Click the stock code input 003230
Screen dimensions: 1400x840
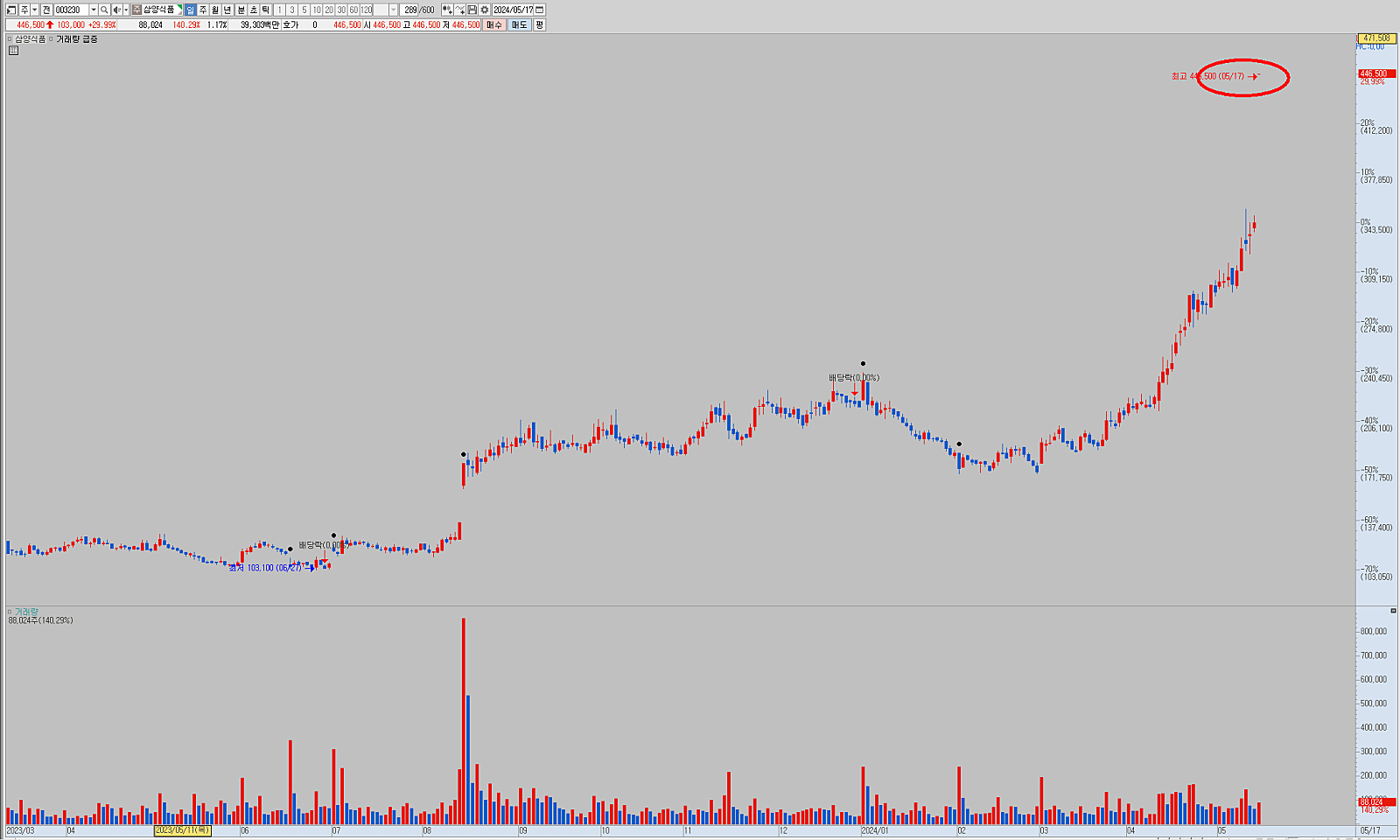pos(71,10)
